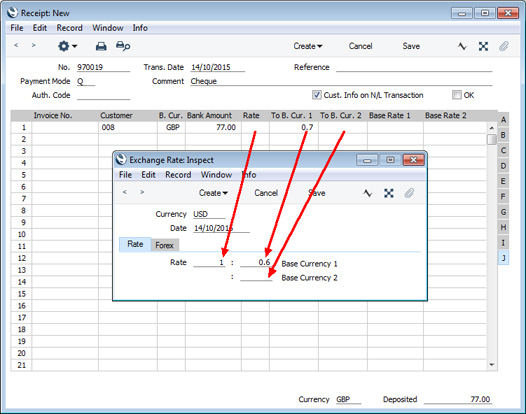526x414 pixels.
Task: Expand the Create dropdown in Exchange Rate window
Action: click(213, 193)
